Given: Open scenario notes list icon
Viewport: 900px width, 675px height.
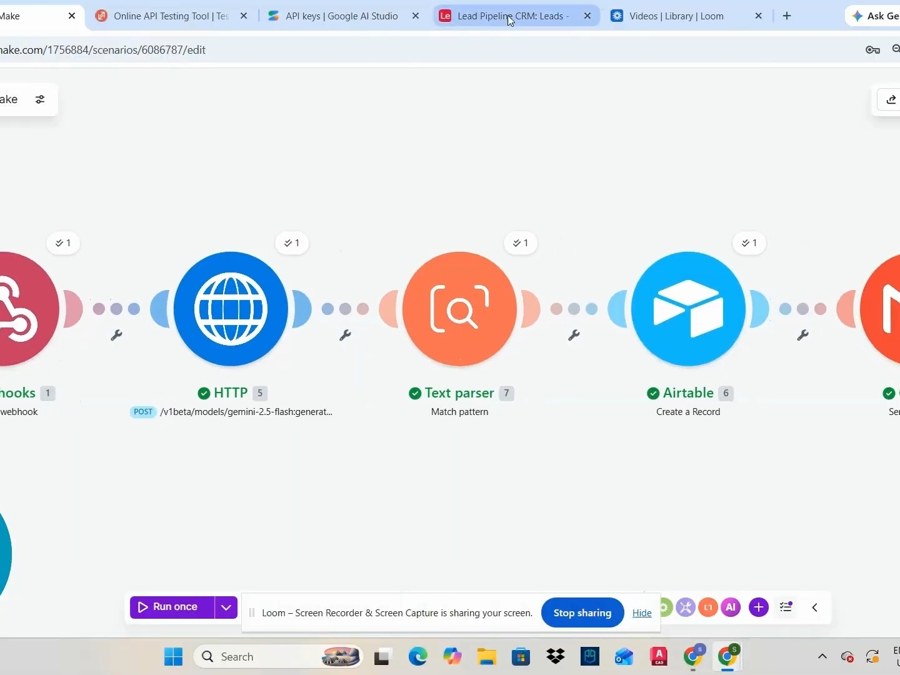Looking at the screenshot, I should [x=786, y=607].
